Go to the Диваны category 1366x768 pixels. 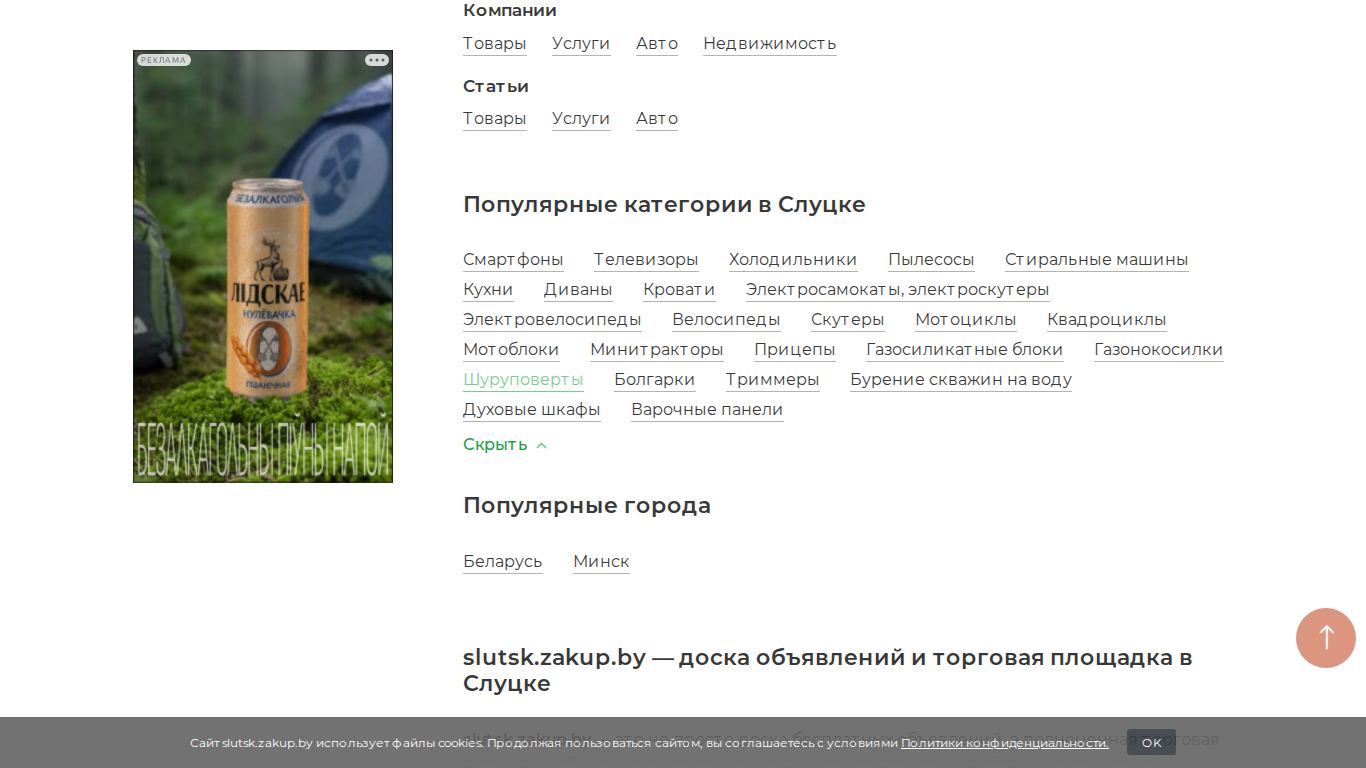point(578,289)
